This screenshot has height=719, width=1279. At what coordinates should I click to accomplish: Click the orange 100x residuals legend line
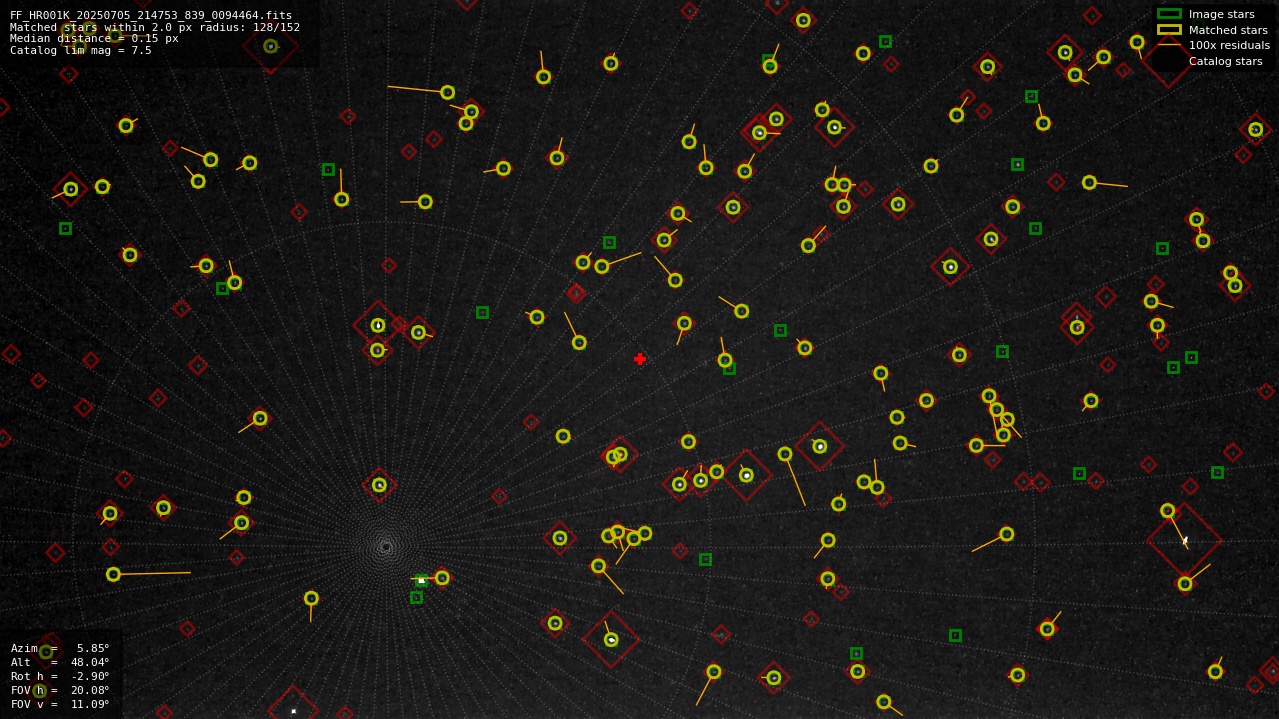coord(1169,45)
